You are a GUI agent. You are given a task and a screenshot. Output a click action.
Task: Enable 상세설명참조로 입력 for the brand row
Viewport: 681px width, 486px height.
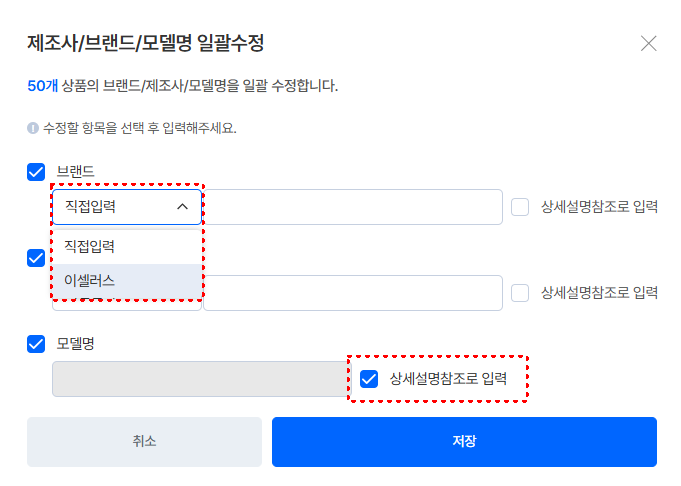(x=520, y=207)
